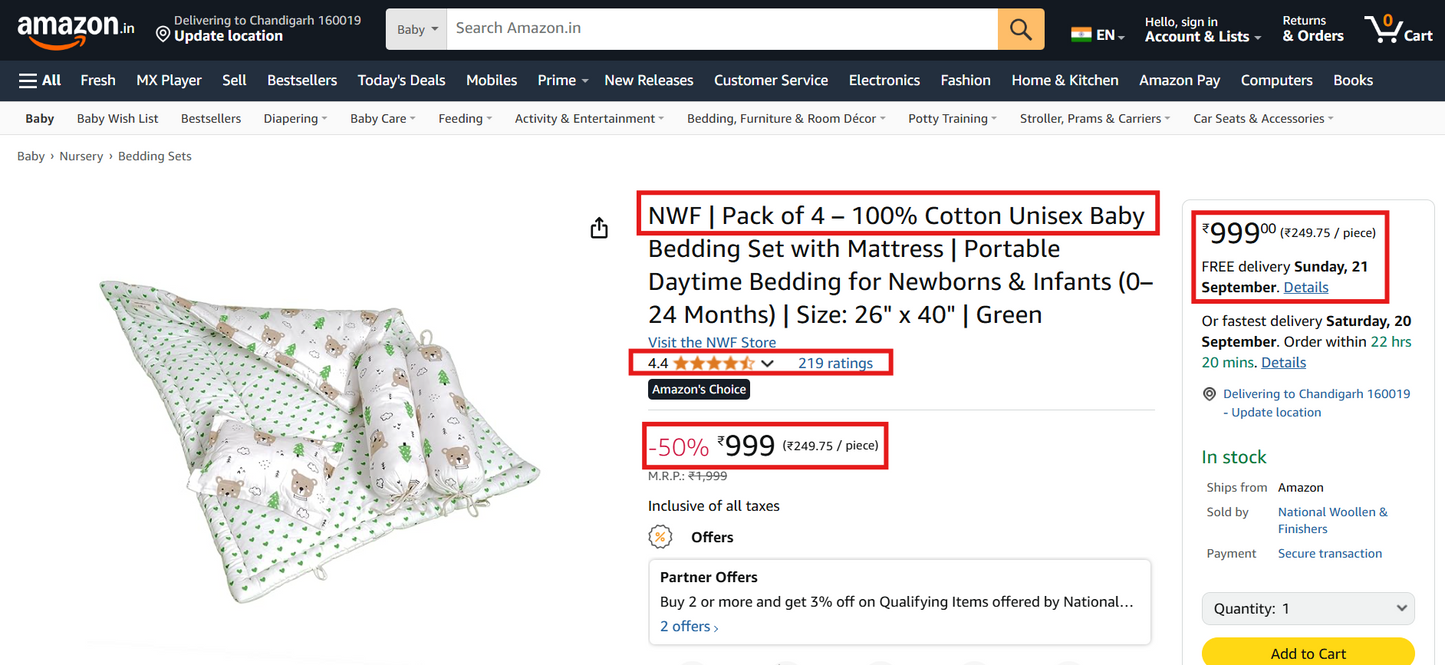Screen dimensions: 1445x665
Task: Visit the NWF Store link
Action: [x=712, y=342]
